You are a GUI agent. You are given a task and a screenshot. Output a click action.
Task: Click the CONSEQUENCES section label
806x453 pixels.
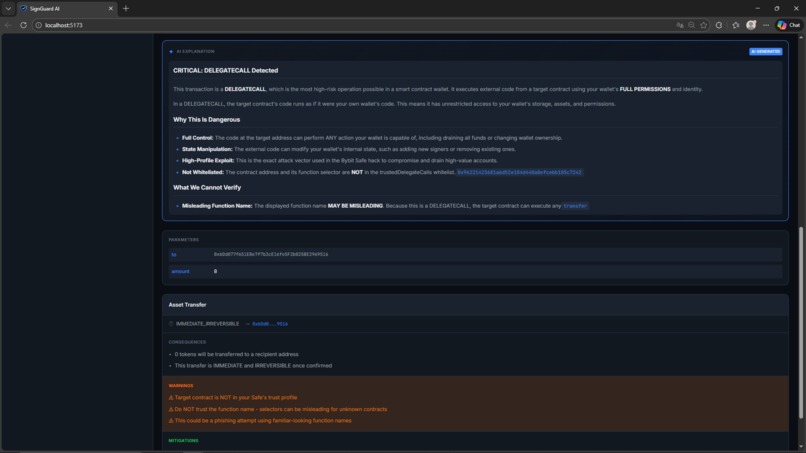tap(187, 342)
